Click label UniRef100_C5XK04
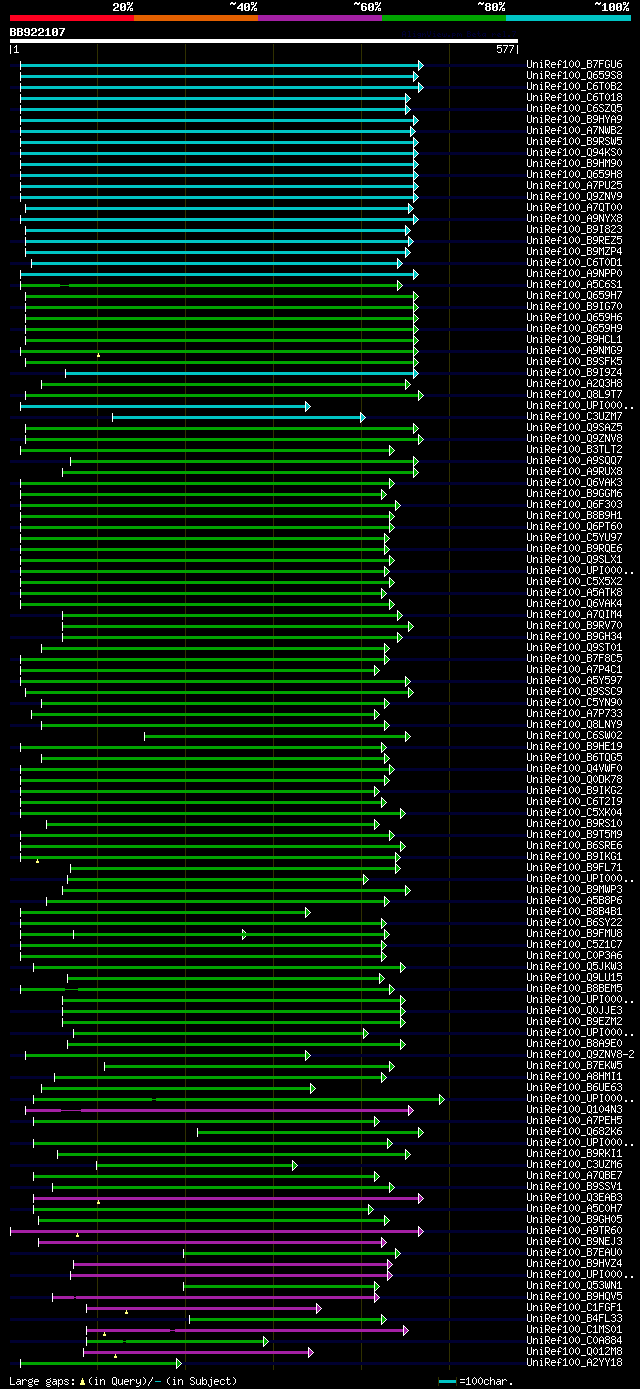This screenshot has width=640, height=1389. pyautogui.click(x=574, y=813)
